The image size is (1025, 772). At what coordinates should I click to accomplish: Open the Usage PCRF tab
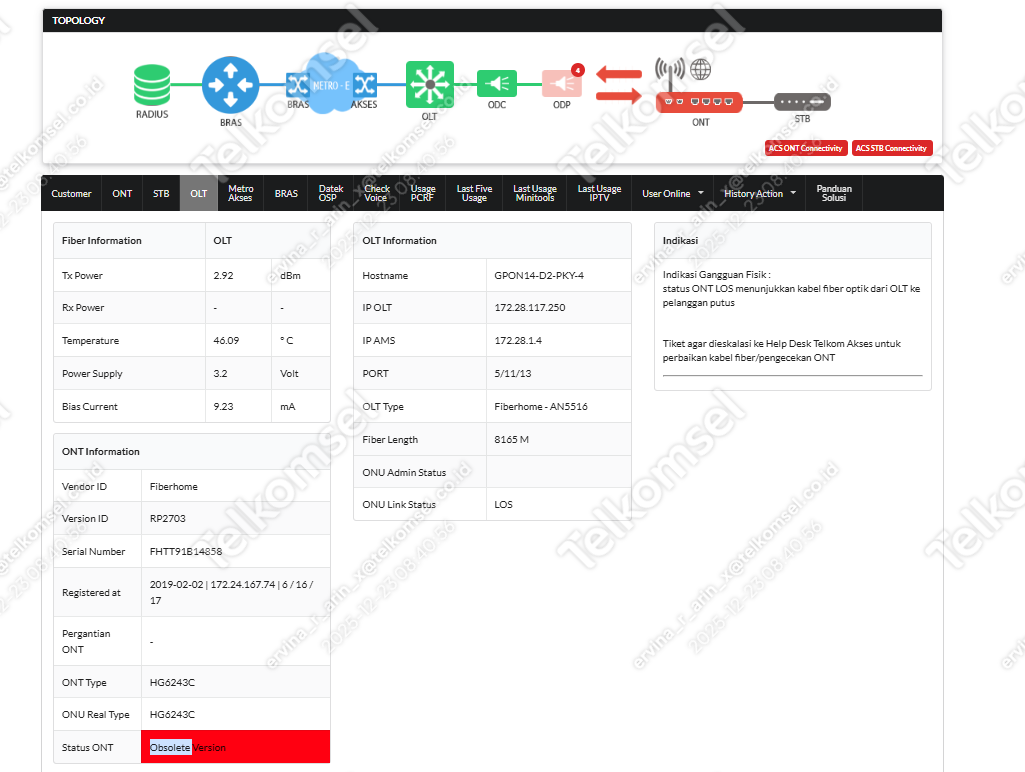422,193
